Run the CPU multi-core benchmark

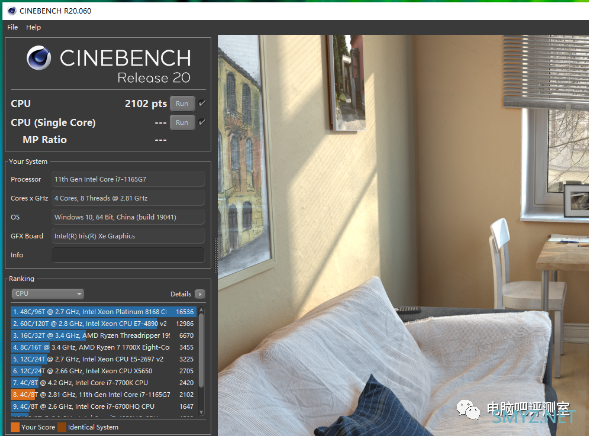point(182,104)
